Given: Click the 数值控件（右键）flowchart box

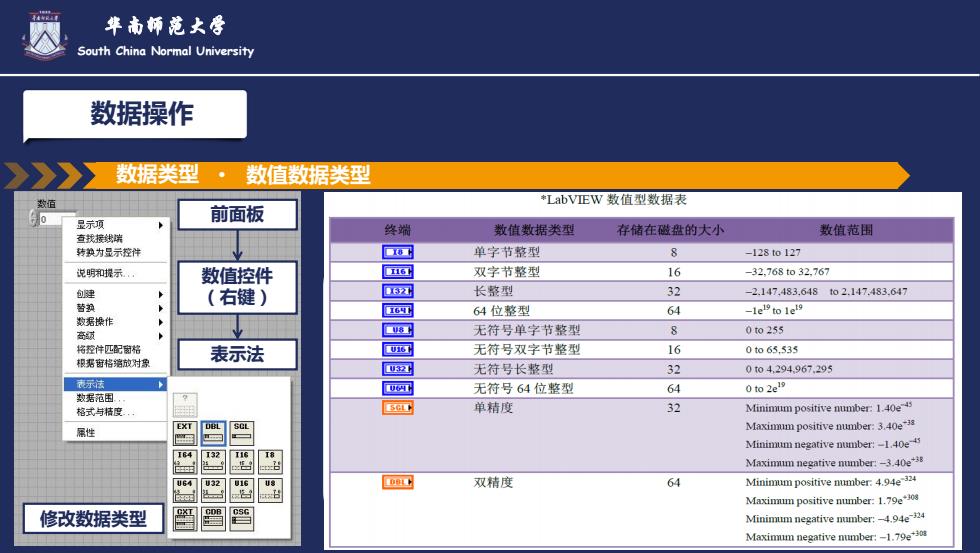Looking at the screenshot, I should [238, 287].
